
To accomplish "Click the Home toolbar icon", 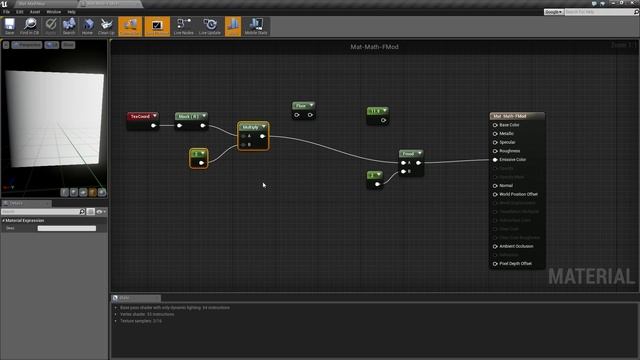I will [87, 26].
